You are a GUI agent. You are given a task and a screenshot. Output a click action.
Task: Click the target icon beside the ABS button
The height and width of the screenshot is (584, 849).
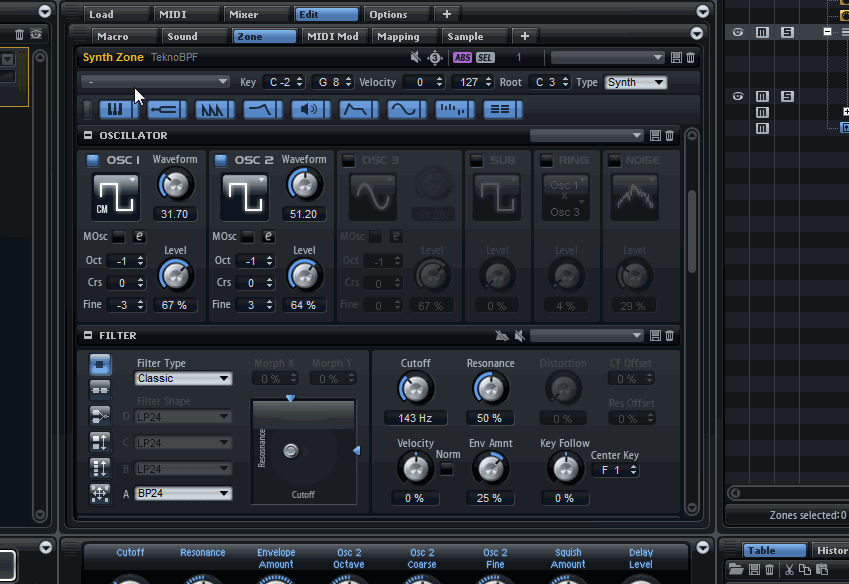(435, 57)
